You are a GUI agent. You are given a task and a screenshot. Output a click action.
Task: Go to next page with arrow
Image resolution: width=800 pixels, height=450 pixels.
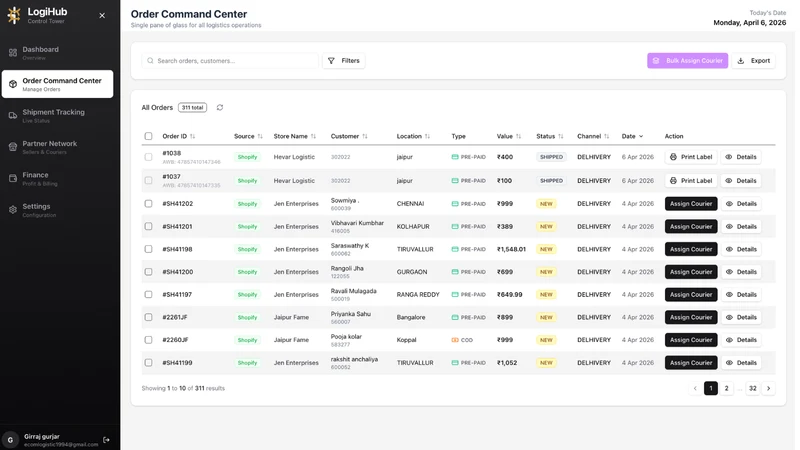(768, 388)
